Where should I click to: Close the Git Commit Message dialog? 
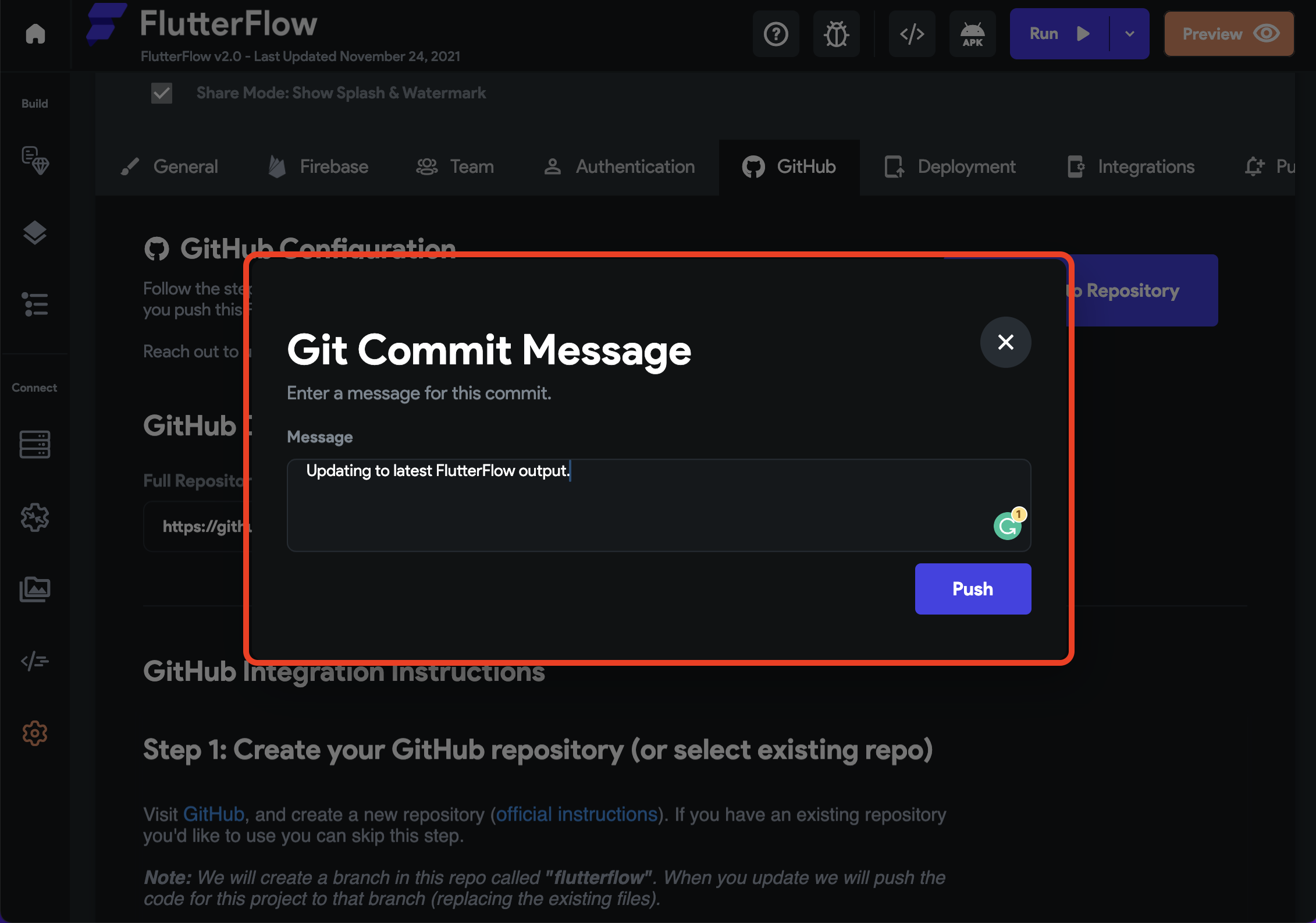[x=1005, y=342]
